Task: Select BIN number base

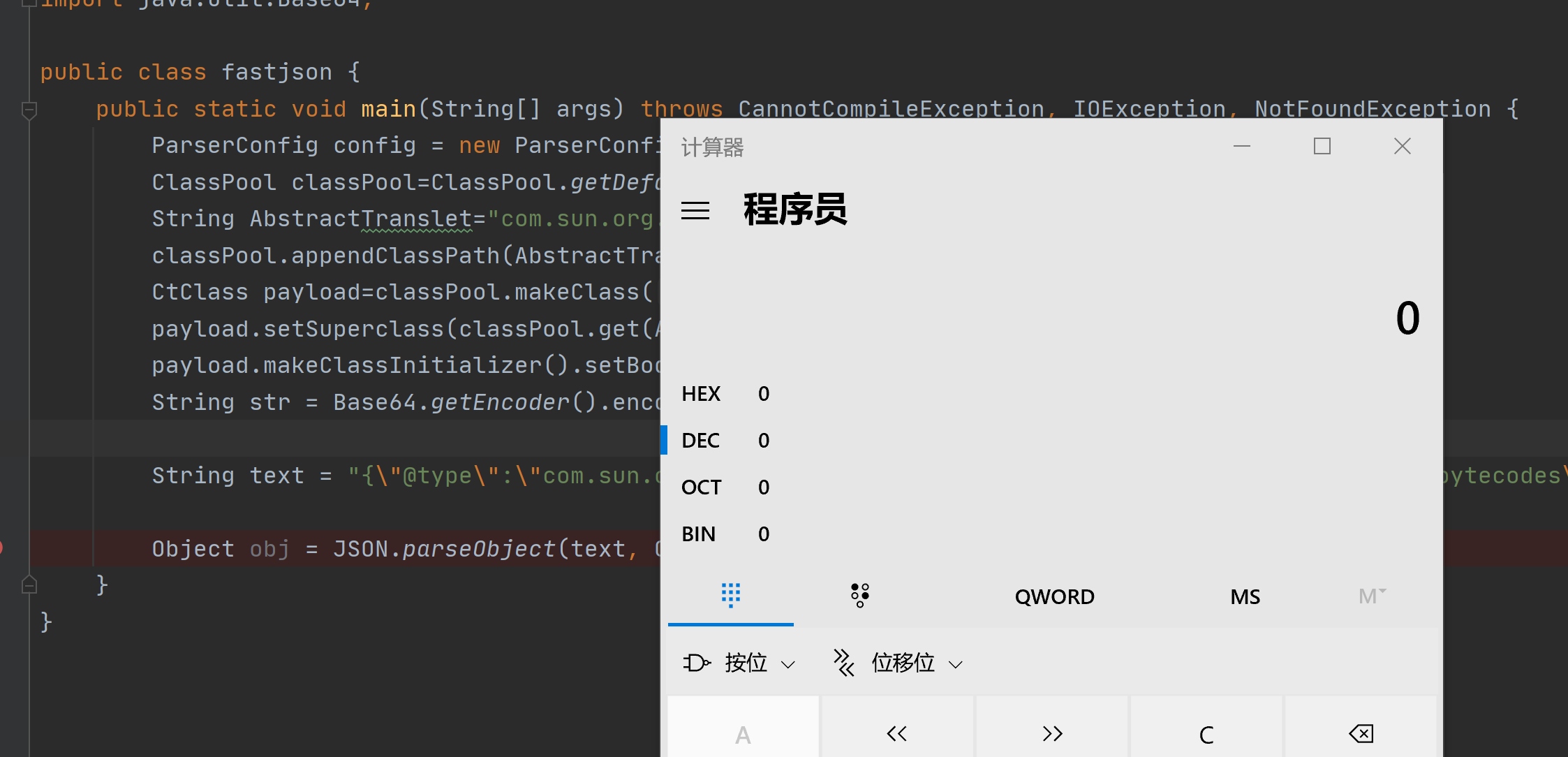Action: 699,534
